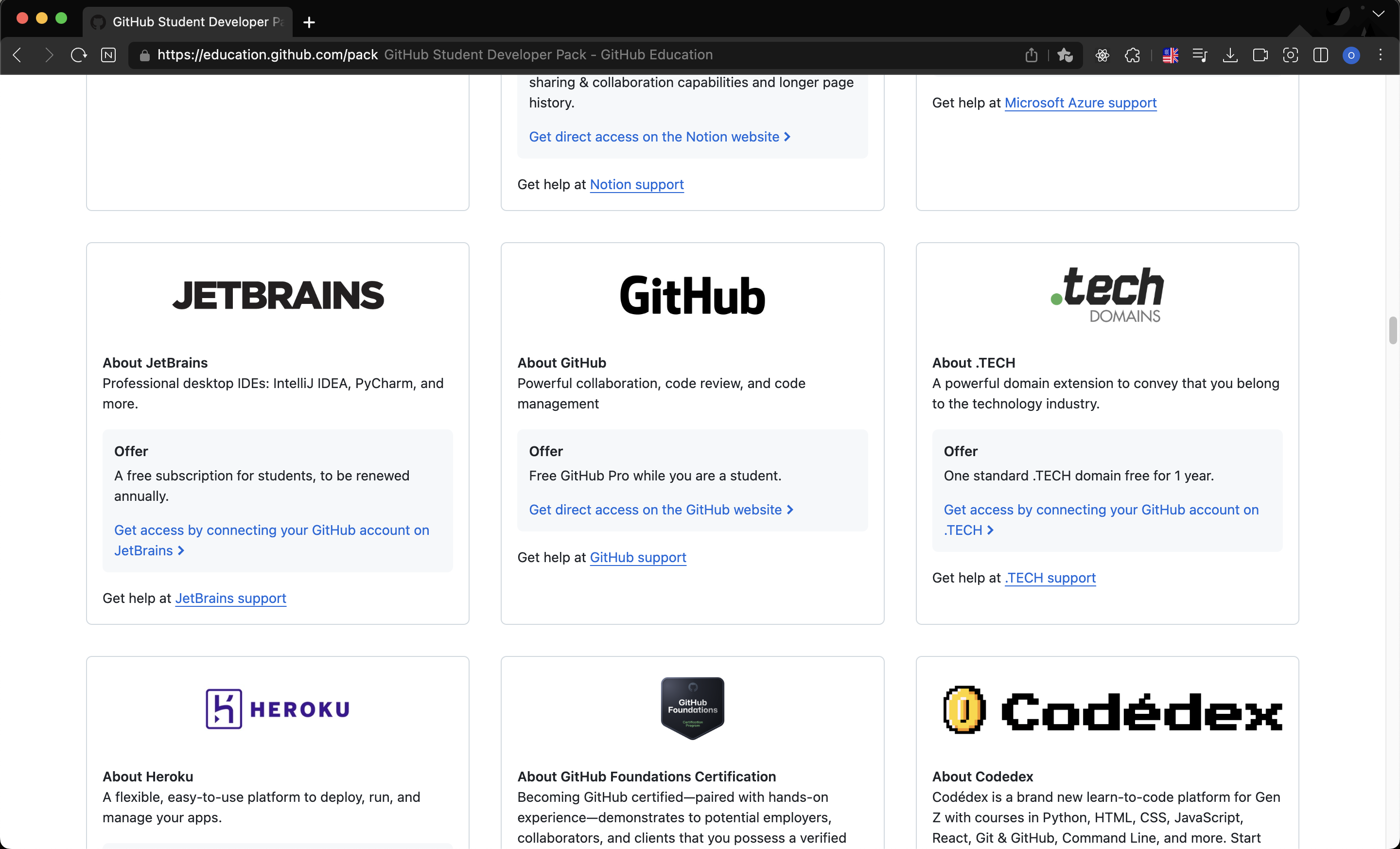The width and height of the screenshot is (1400, 849).
Task: Click the 'About Heroku' heading
Action: coord(148,776)
